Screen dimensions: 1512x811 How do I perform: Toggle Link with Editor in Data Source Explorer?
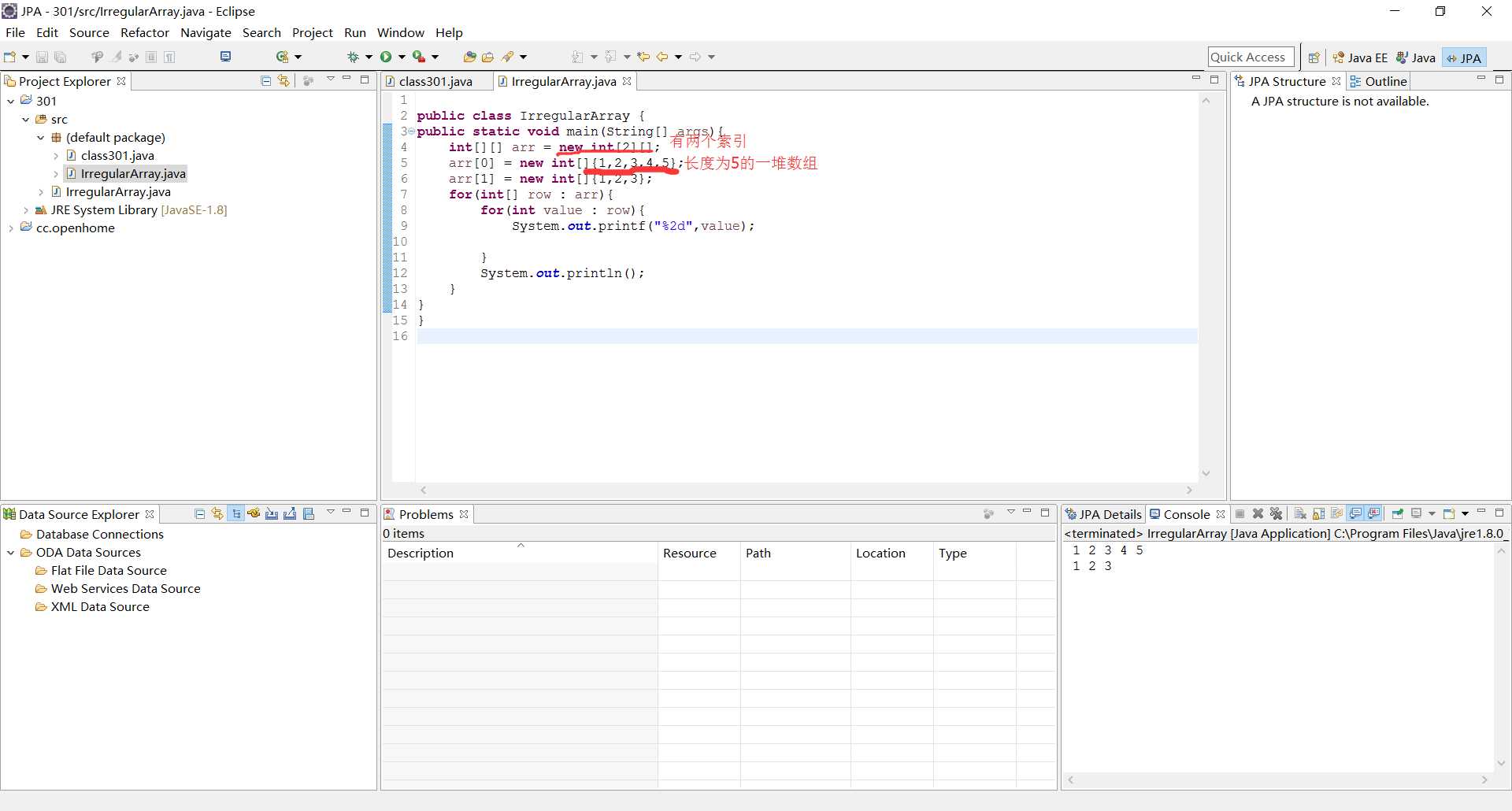217,513
